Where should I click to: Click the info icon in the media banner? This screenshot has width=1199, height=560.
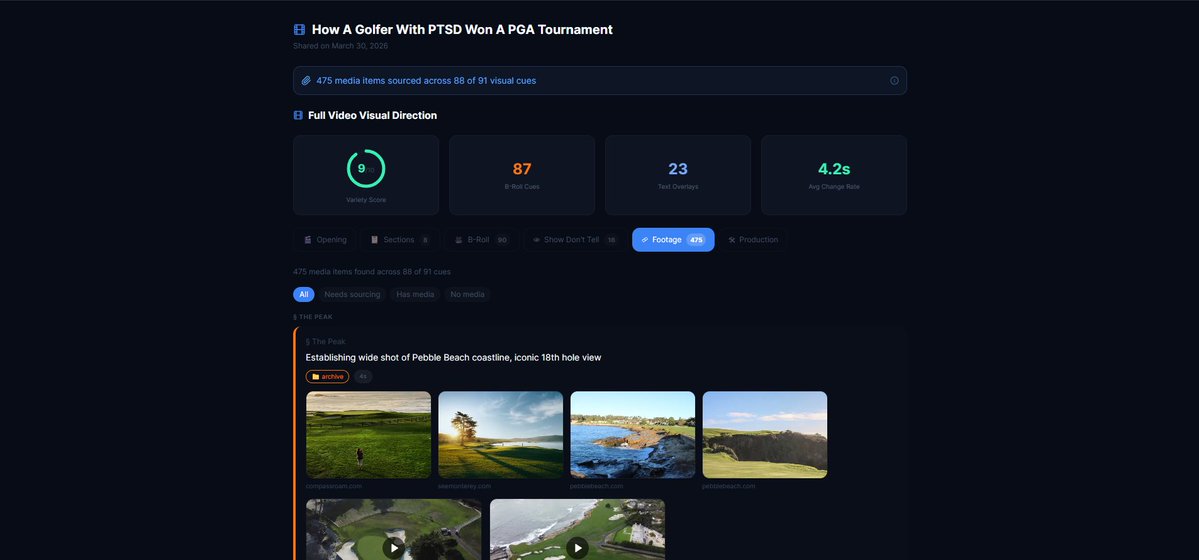(x=894, y=80)
